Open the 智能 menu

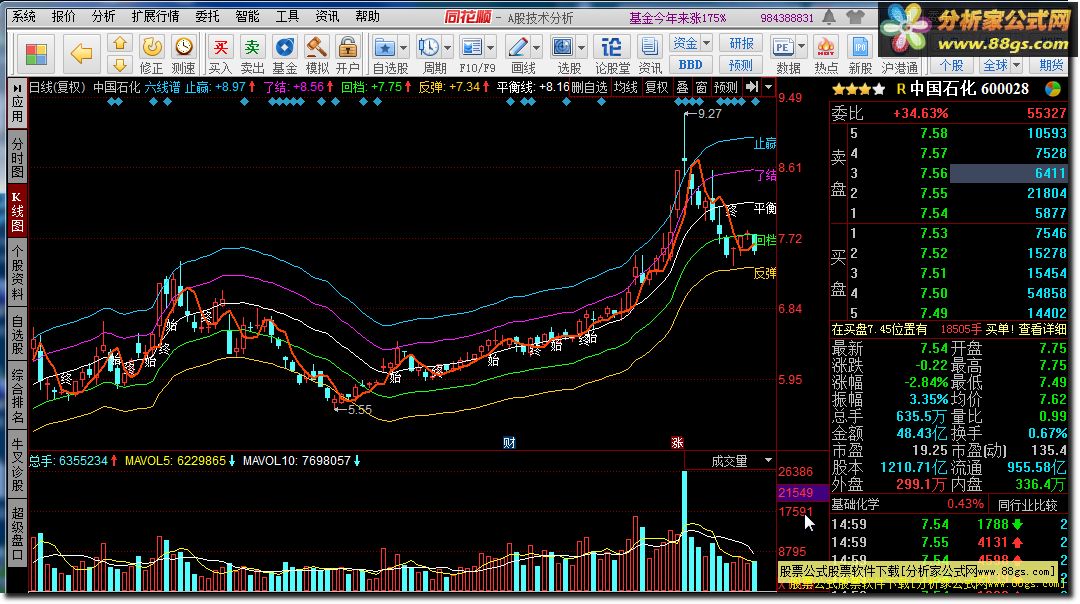(247, 16)
